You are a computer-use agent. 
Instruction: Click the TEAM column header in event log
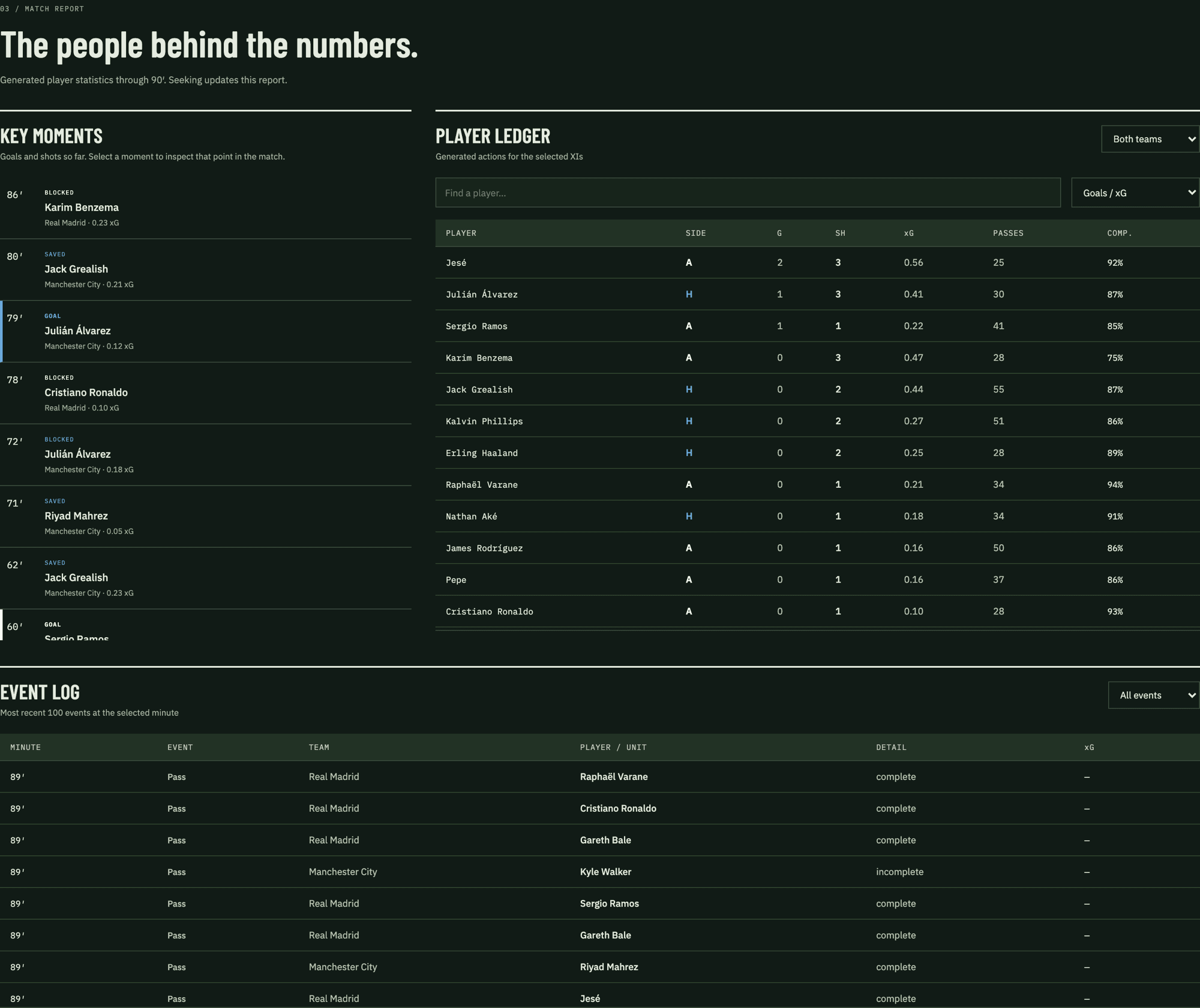tap(319, 747)
